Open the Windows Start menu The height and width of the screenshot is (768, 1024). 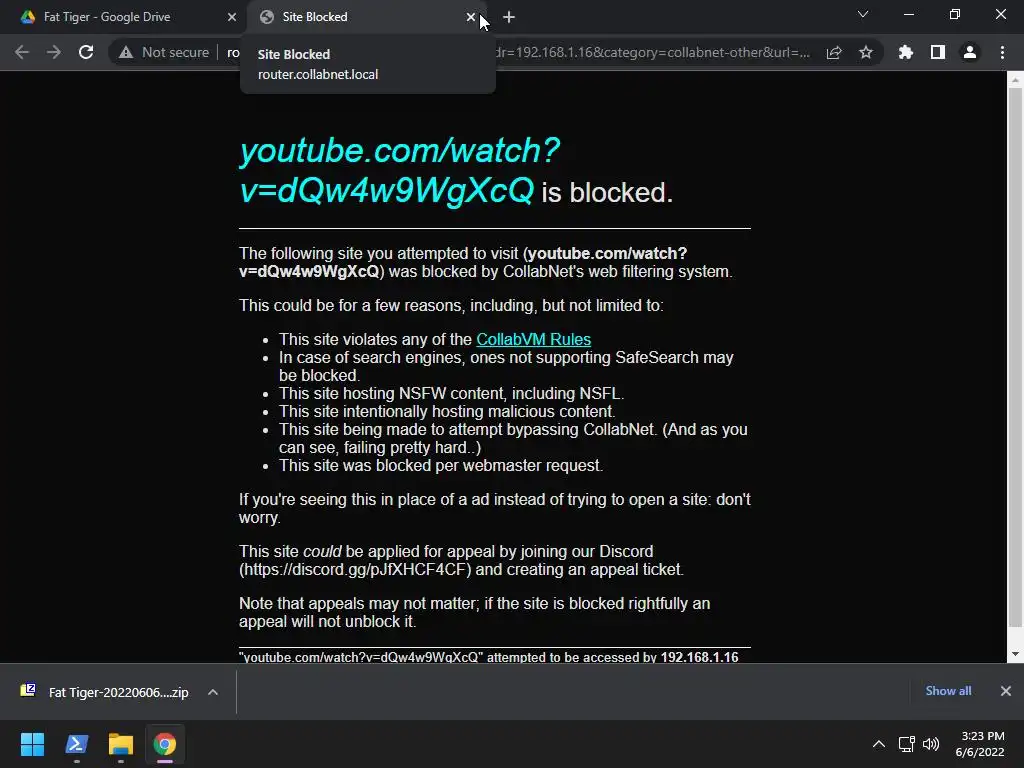coord(32,744)
